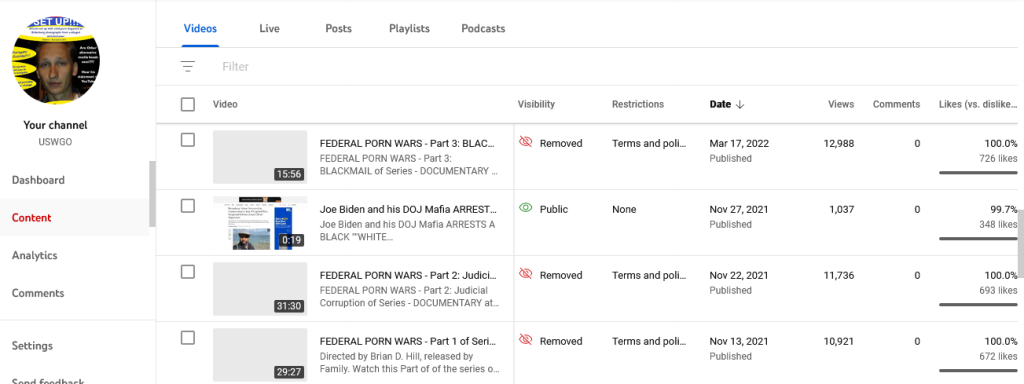Sort by the Views column header

841,104
